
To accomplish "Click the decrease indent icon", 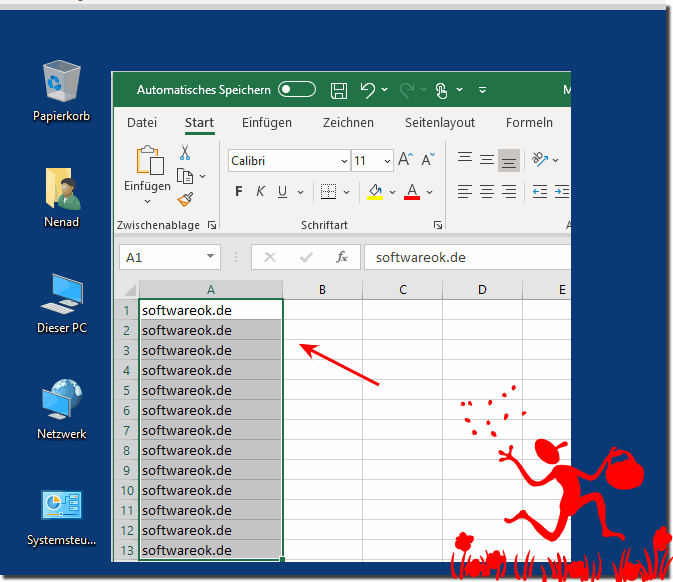I will tap(540, 191).
